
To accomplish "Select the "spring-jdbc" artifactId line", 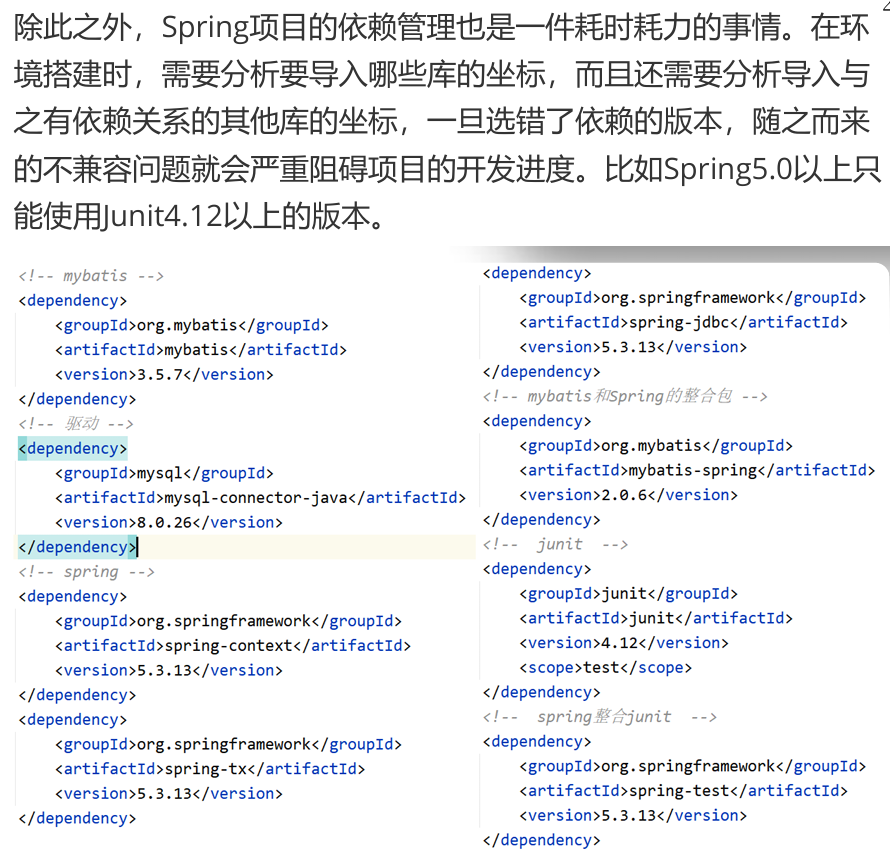I will click(x=683, y=322).
